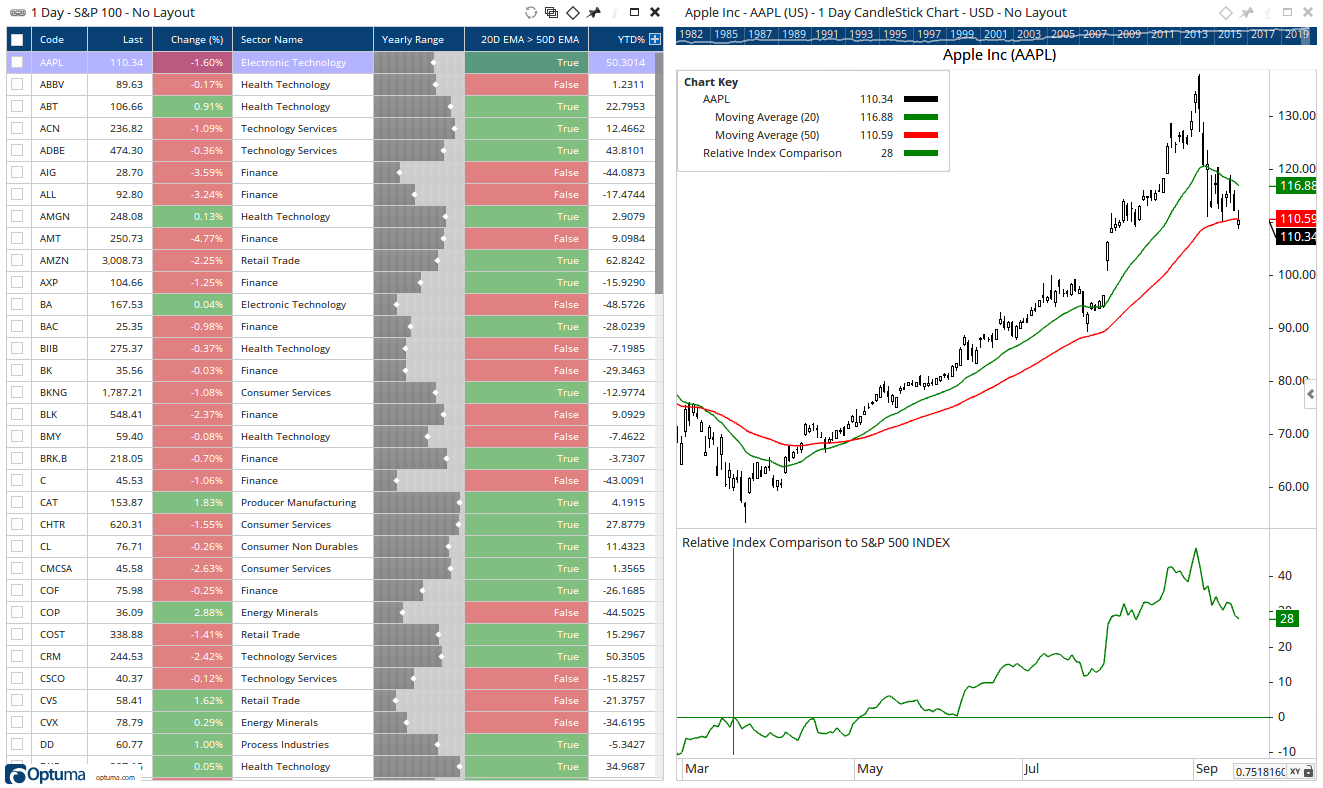The height and width of the screenshot is (788, 1323).
Task: Expand the side panel arrow on chart
Action: tap(1310, 396)
